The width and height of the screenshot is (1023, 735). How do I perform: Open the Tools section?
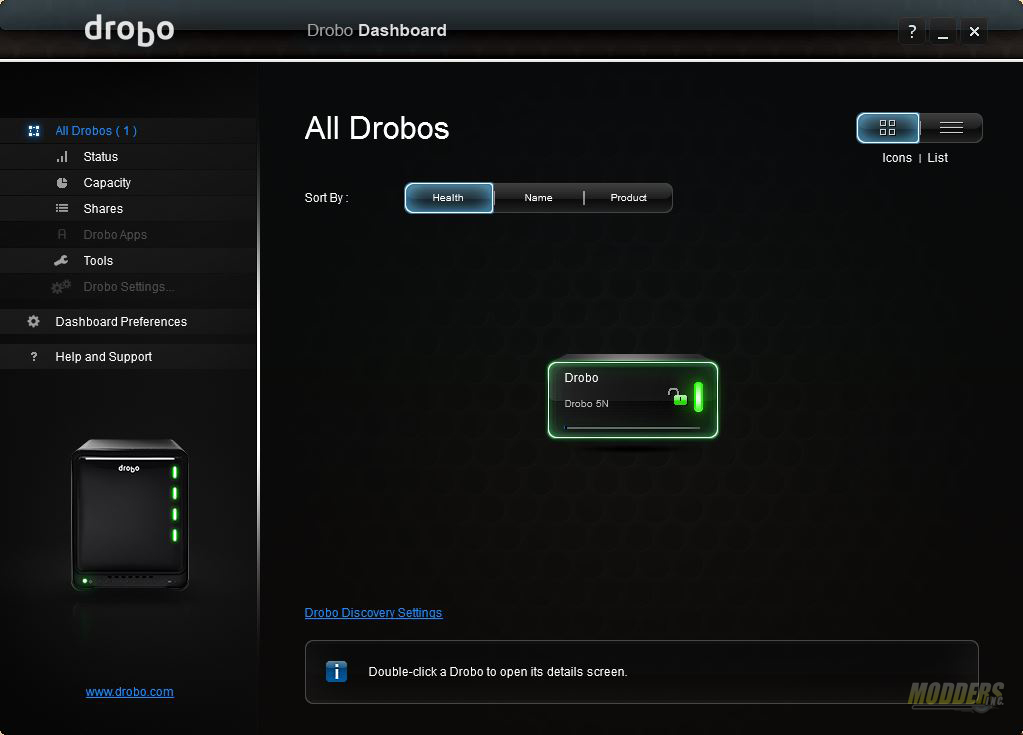coord(129,261)
